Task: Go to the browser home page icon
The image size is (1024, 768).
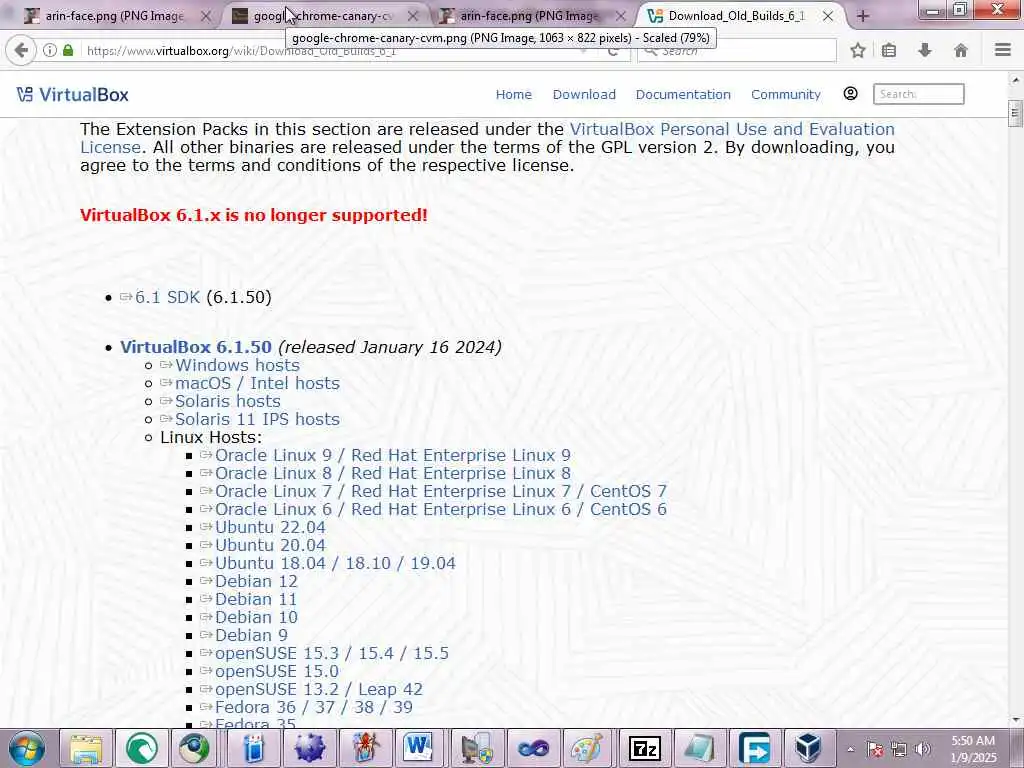Action: pos(961,50)
